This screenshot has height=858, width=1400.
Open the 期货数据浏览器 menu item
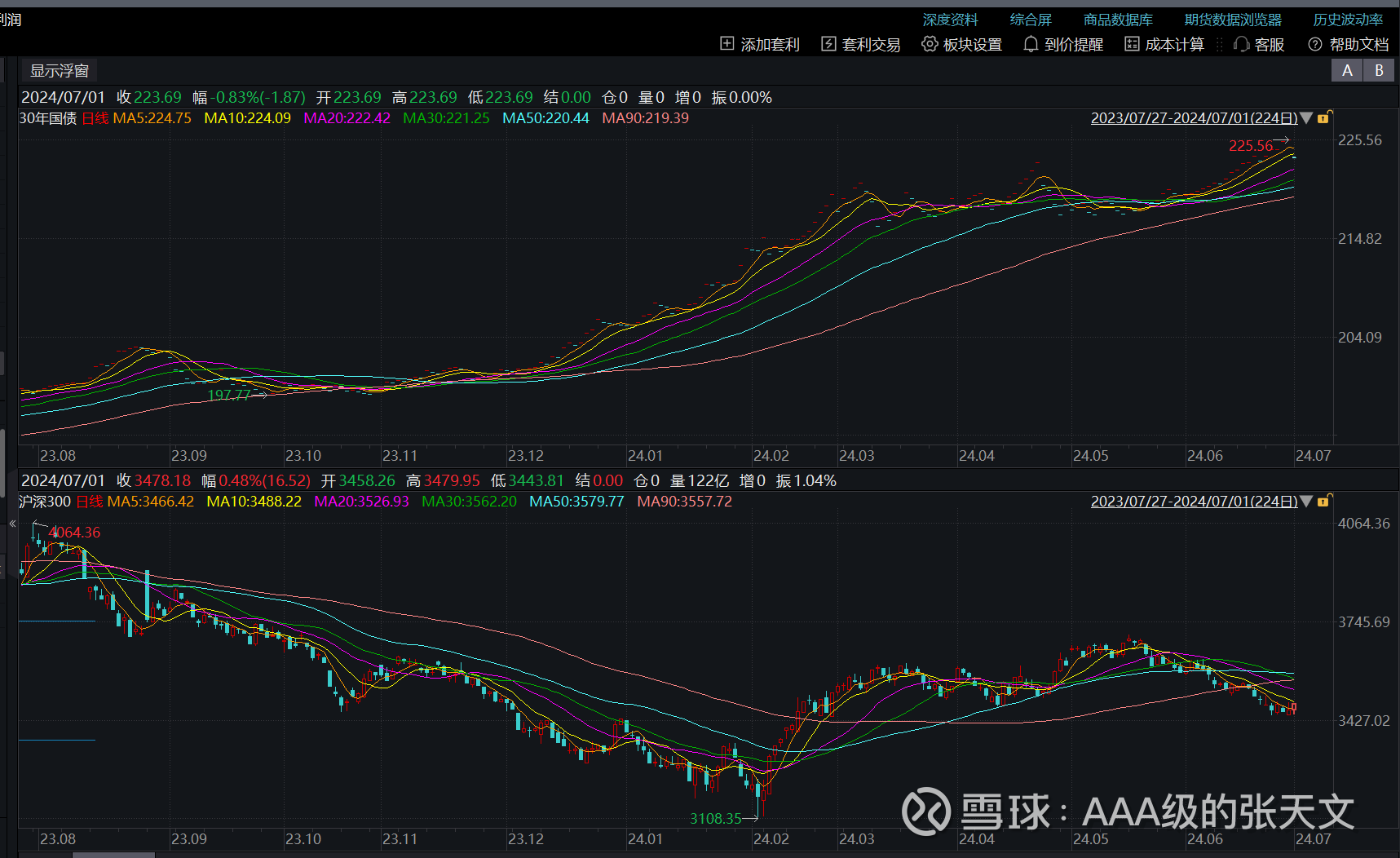1232,19
